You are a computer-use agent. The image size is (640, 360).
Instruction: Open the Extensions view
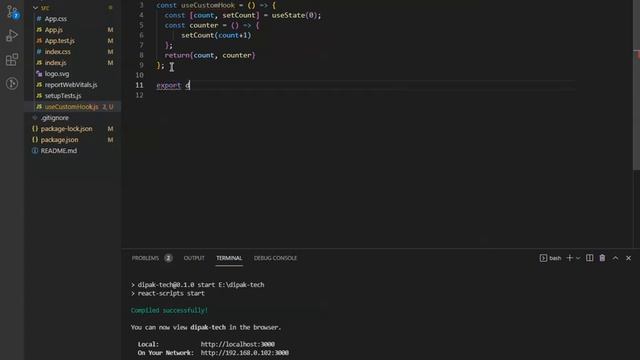click(x=12, y=60)
